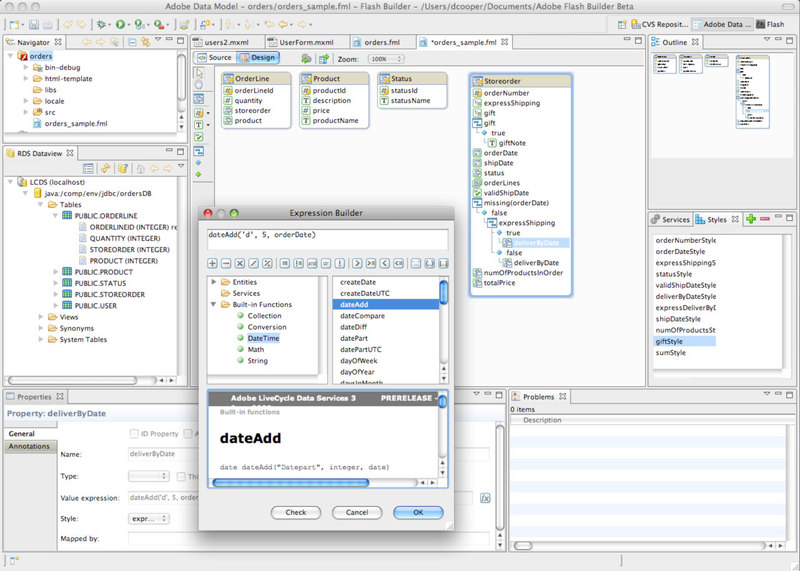This screenshot has width=800, height=571.
Task: Select the DateTime function category
Action: [x=263, y=338]
